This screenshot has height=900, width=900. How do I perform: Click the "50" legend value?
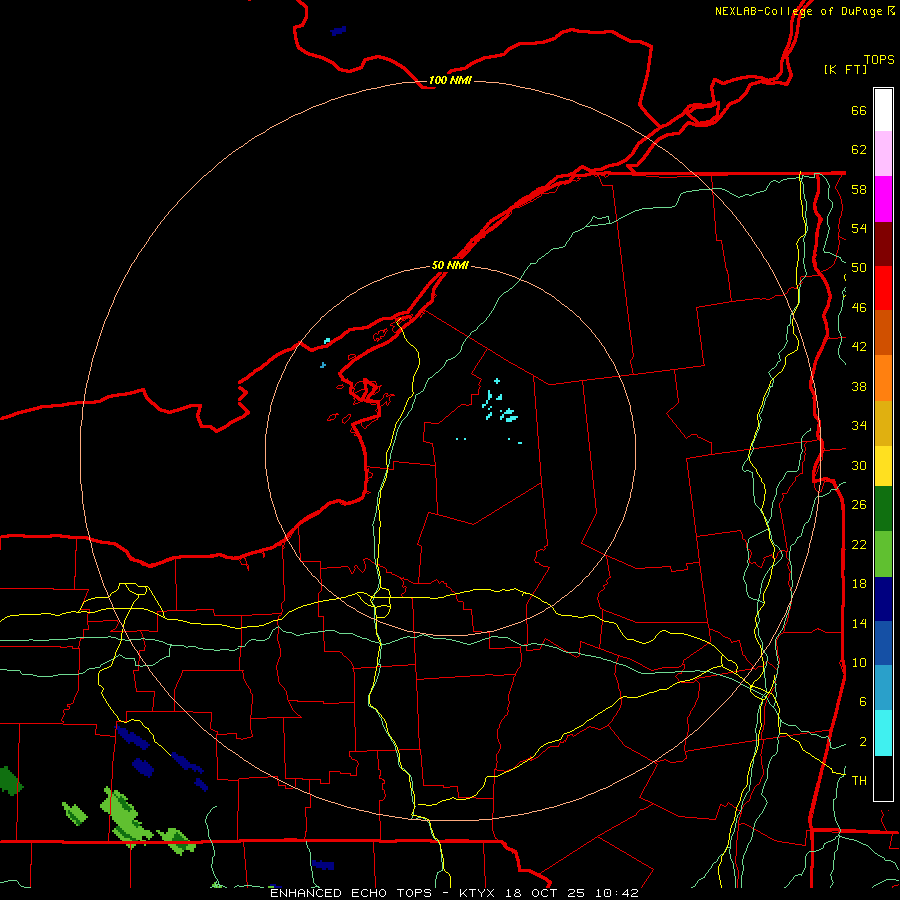pos(859,268)
